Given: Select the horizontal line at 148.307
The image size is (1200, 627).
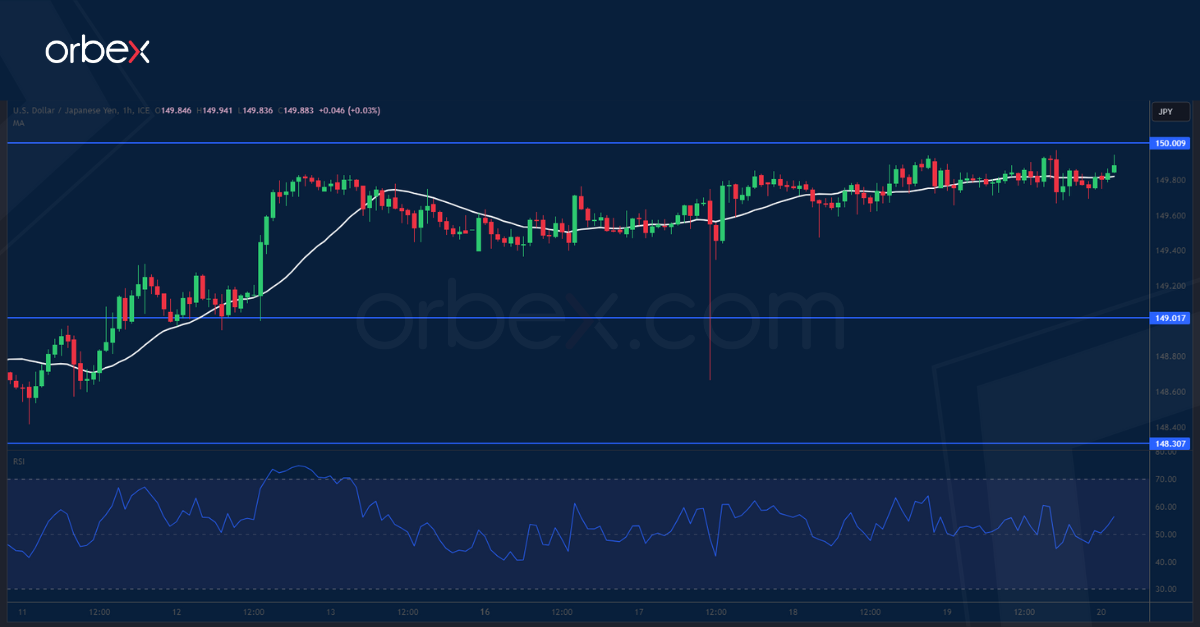Looking at the screenshot, I should pos(575,443).
